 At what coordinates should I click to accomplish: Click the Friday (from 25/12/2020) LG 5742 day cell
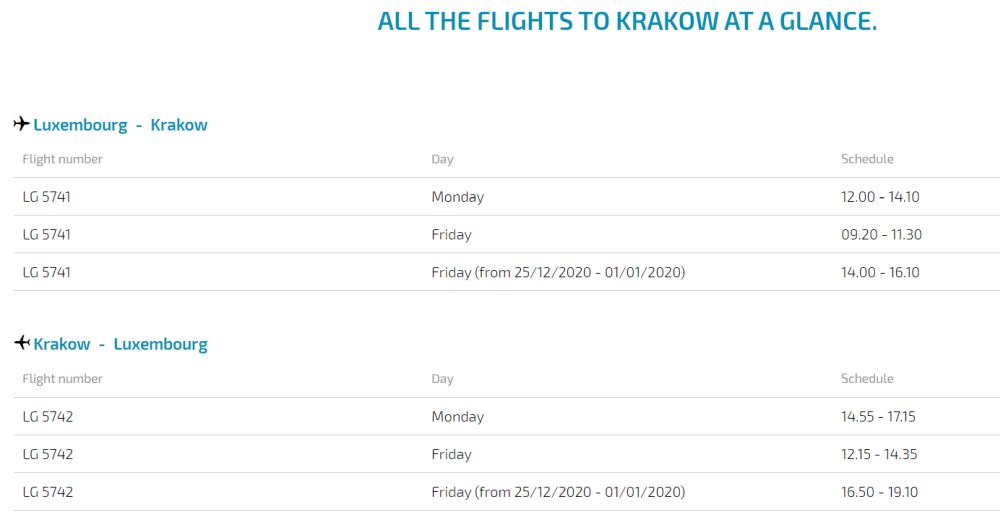558,492
